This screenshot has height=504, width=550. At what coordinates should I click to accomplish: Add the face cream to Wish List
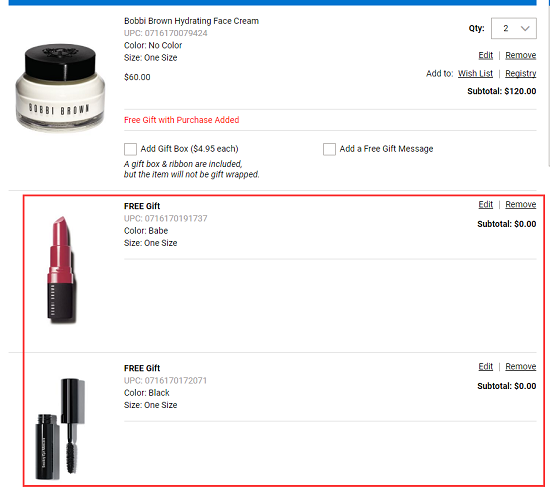coord(475,74)
